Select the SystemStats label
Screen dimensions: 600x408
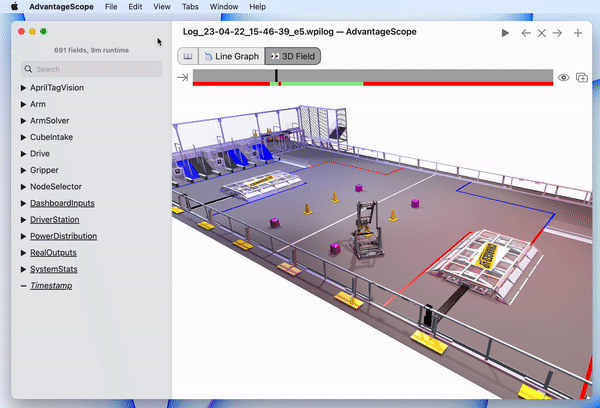(x=54, y=269)
